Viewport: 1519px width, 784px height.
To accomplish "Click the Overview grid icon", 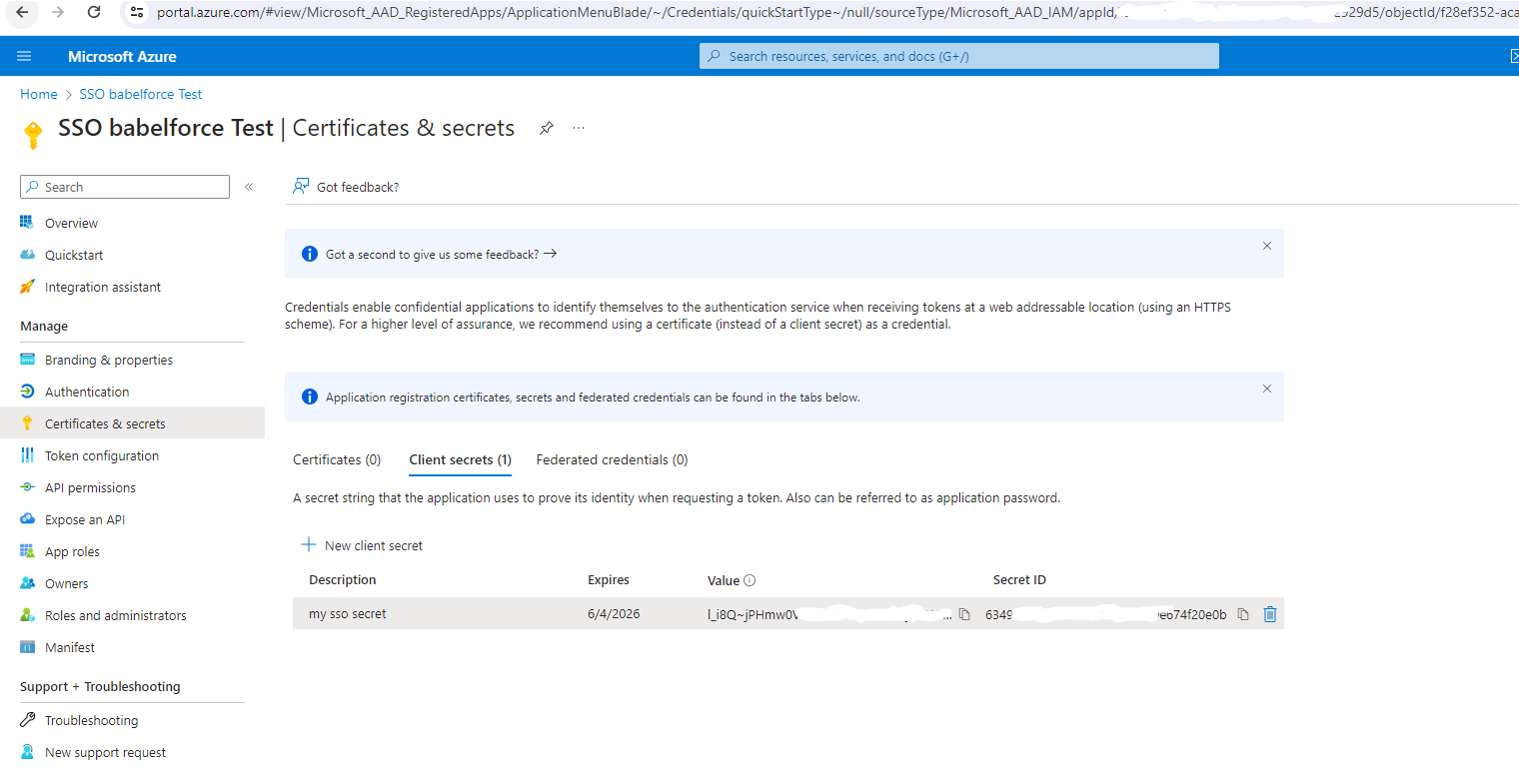I will click(x=27, y=223).
